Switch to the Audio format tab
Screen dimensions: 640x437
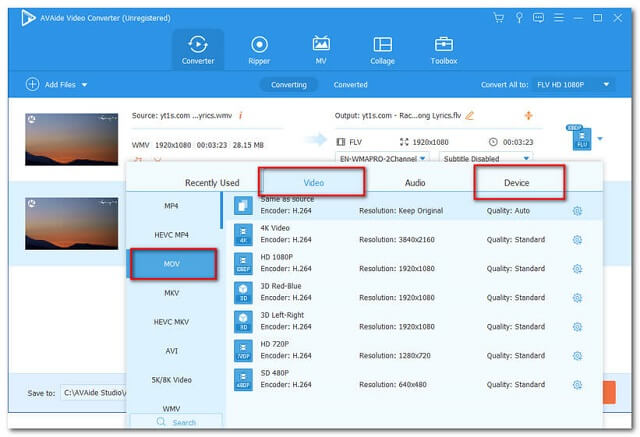[x=415, y=183]
